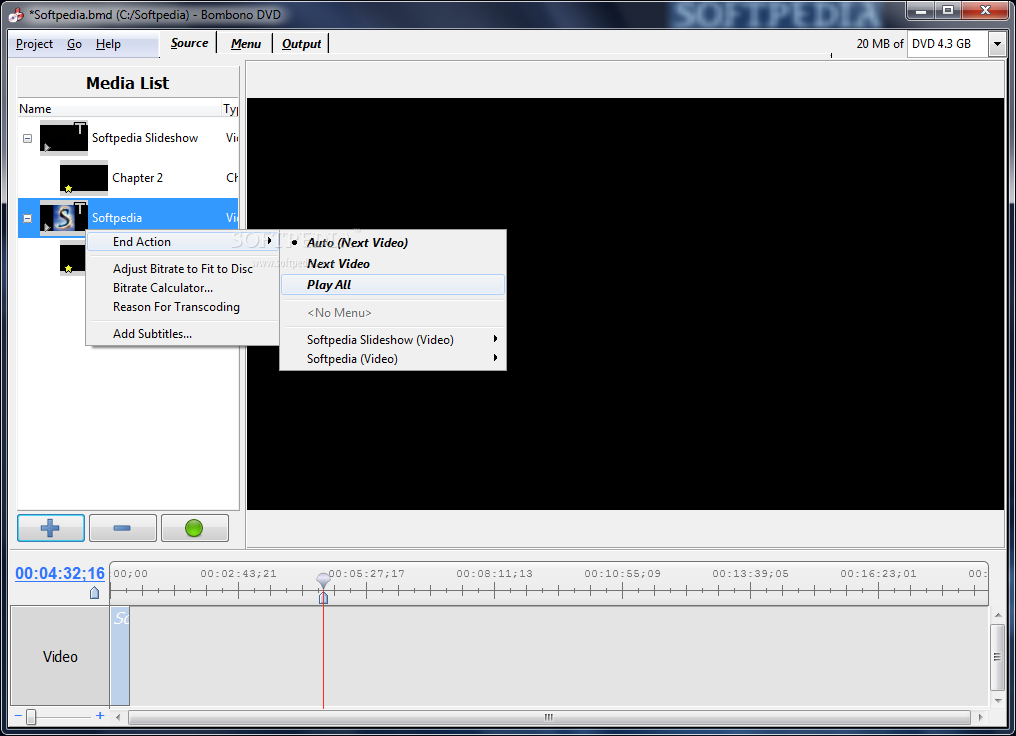Click the 00:04:32;16 timecode link
This screenshot has width=1016, height=736.
tap(60, 573)
